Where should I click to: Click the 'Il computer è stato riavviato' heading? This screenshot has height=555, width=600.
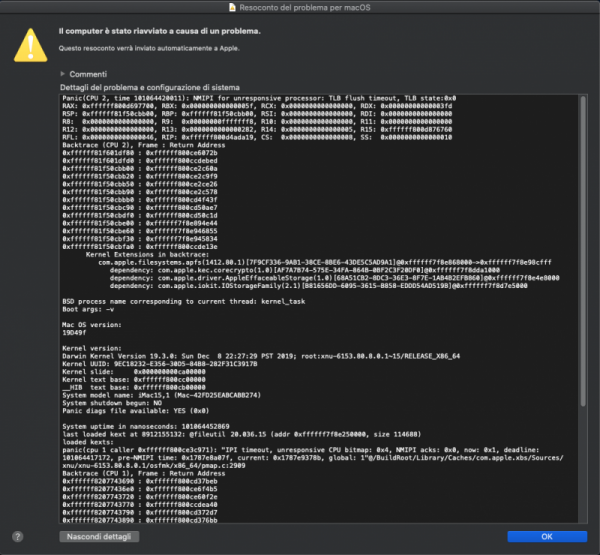coord(160,31)
